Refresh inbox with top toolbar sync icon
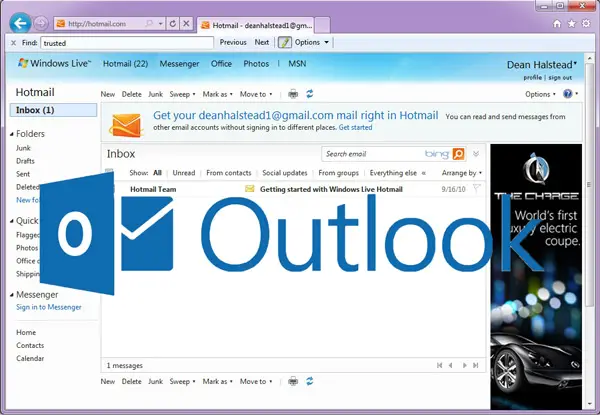This screenshot has width=600, height=415. coord(310,94)
